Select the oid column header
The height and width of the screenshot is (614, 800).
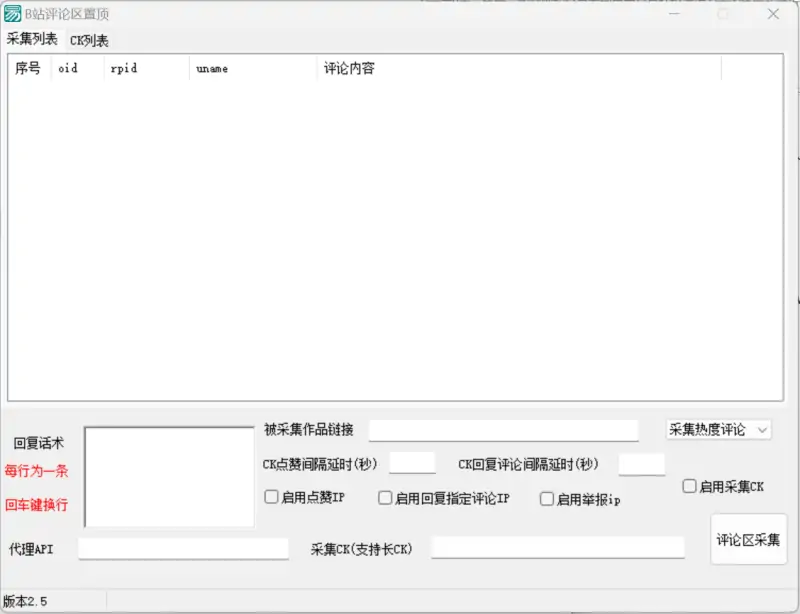coord(68,68)
